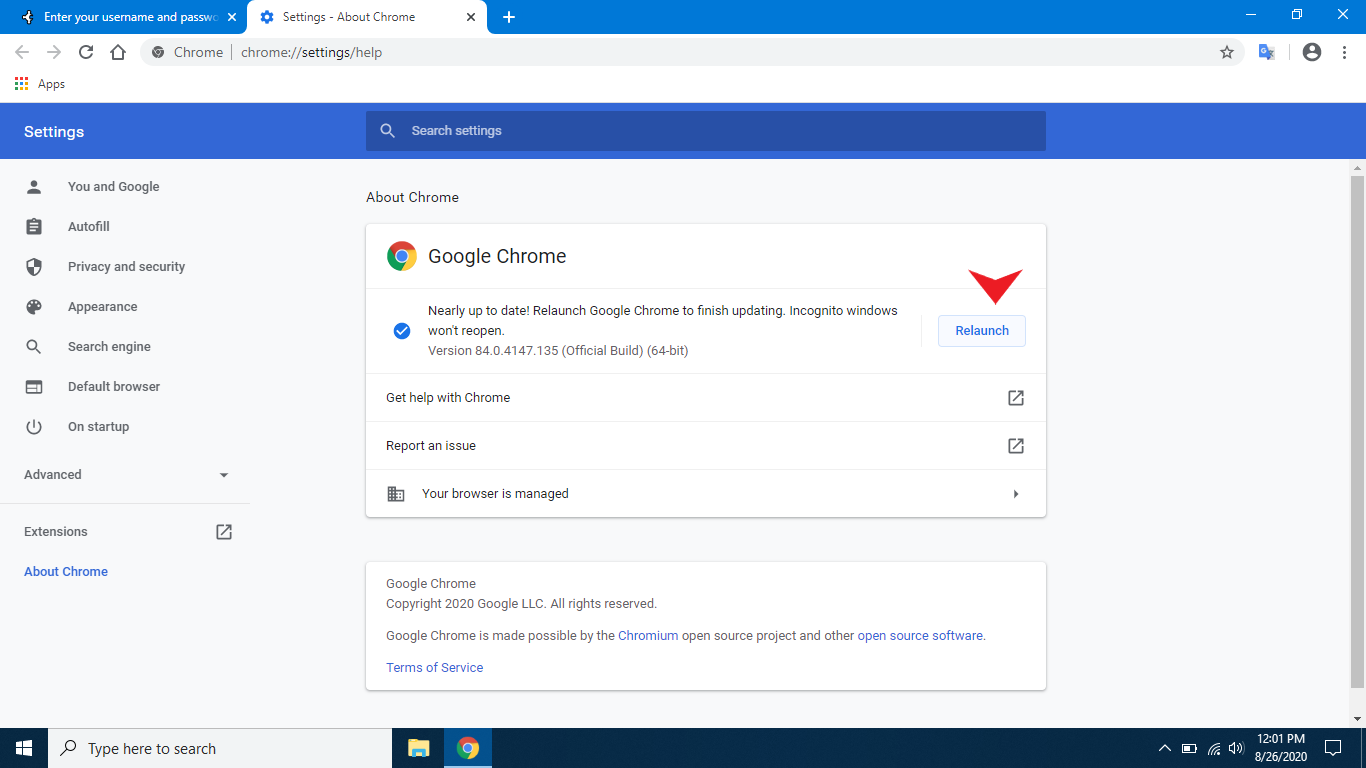1366x768 pixels.
Task: Click the Extensions external-link icon
Action: tap(224, 532)
